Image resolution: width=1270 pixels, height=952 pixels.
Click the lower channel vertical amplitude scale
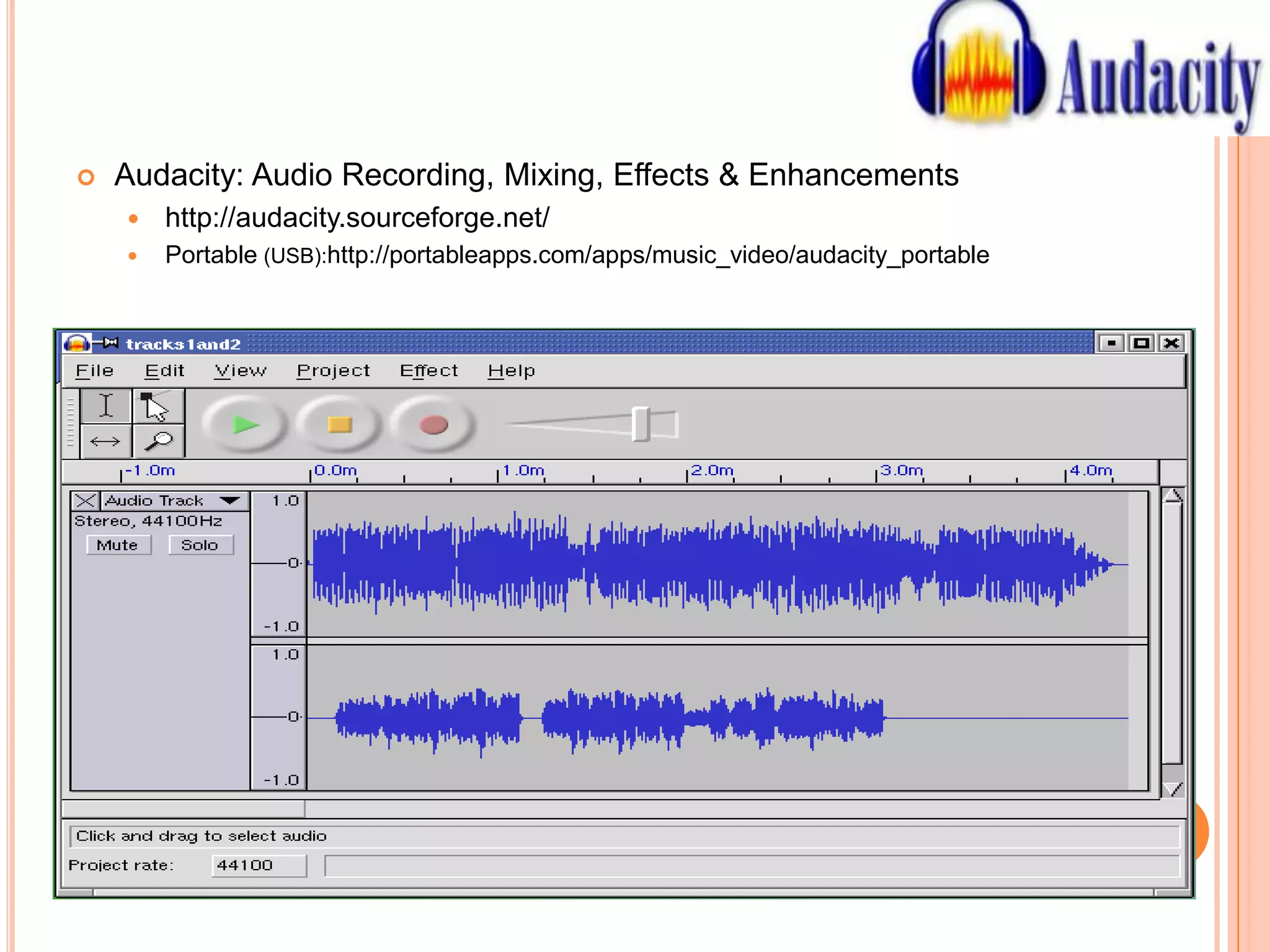click(278, 718)
